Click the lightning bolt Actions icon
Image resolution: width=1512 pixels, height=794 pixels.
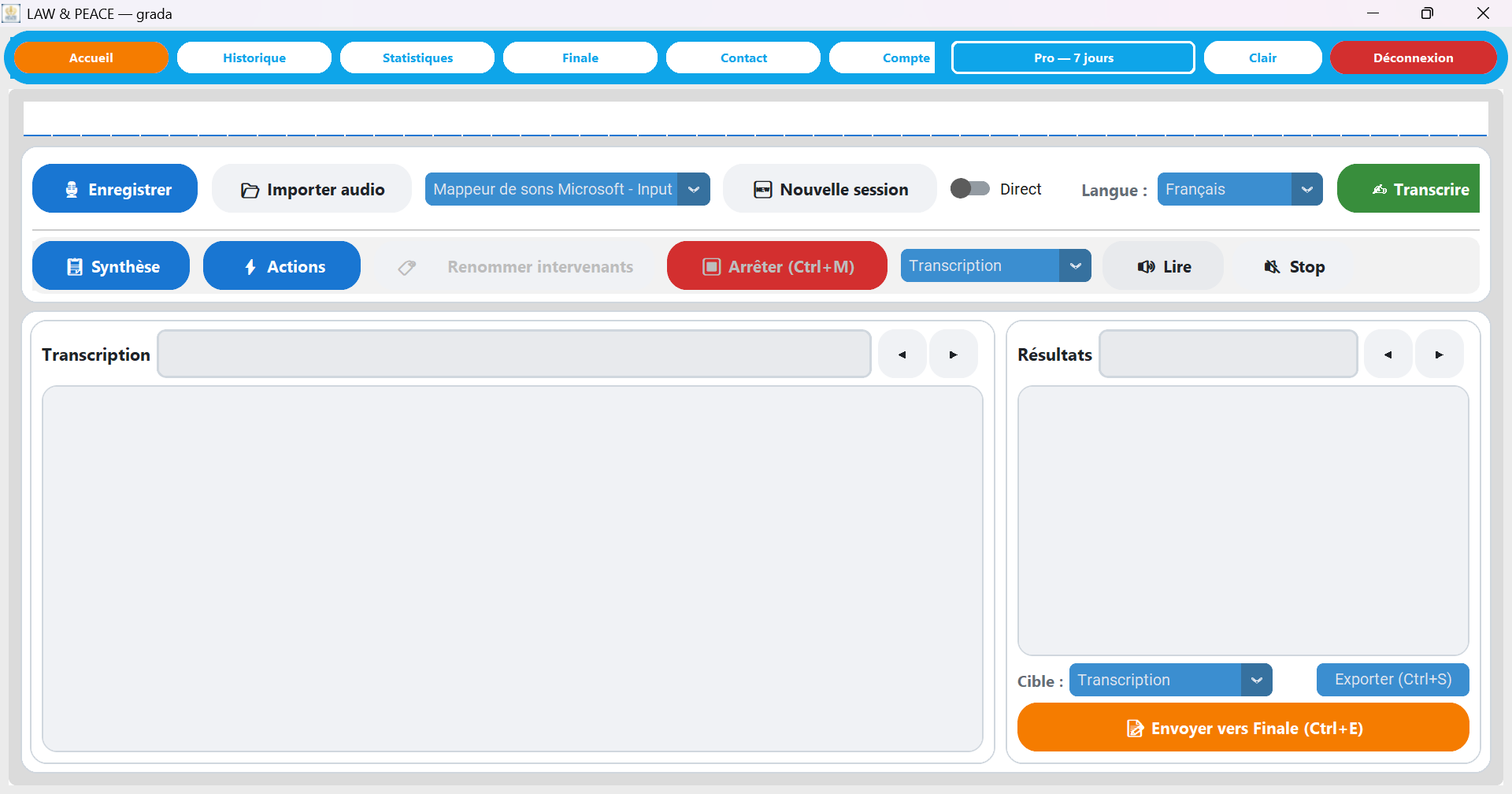(250, 267)
